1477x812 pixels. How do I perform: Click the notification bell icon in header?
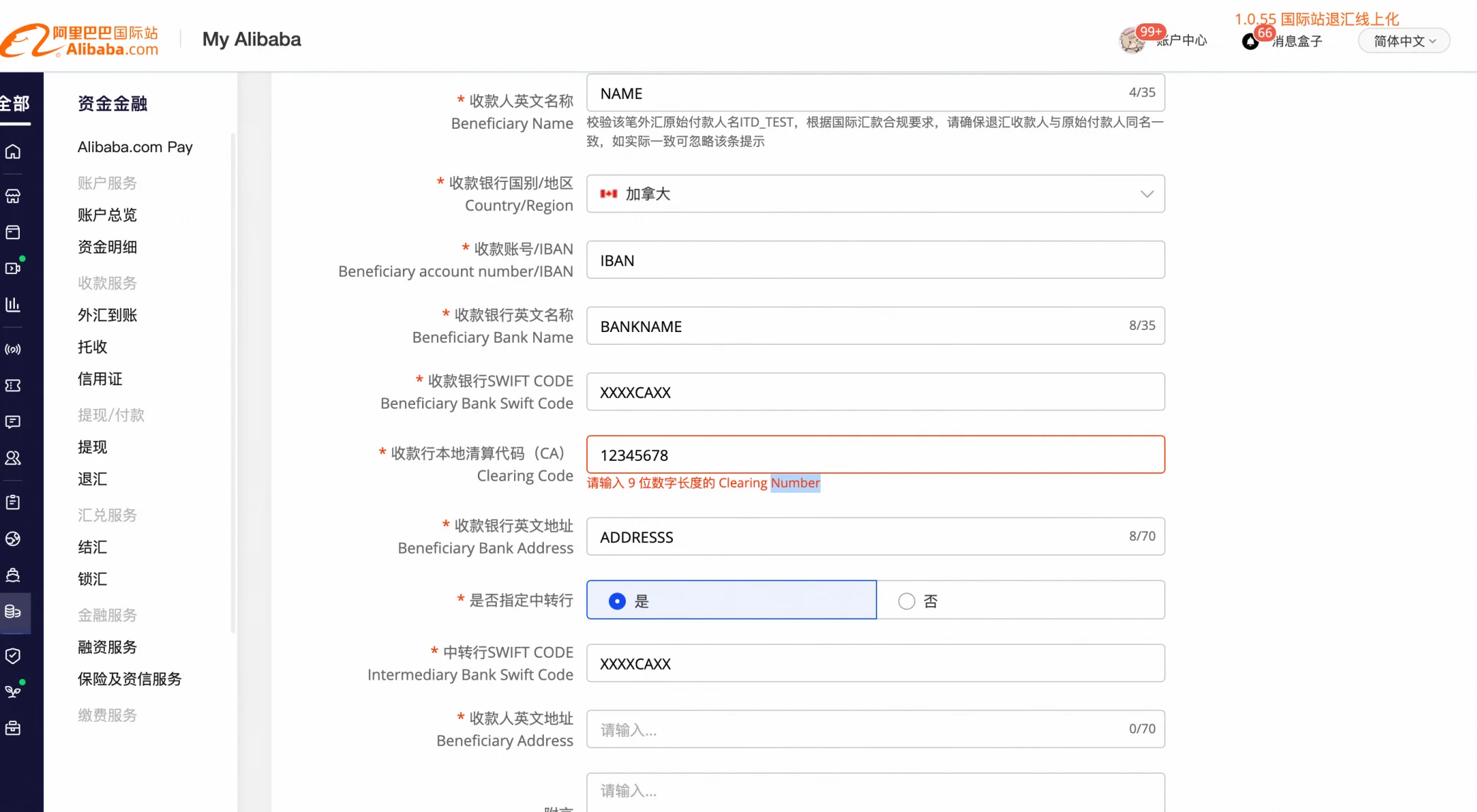(1250, 41)
